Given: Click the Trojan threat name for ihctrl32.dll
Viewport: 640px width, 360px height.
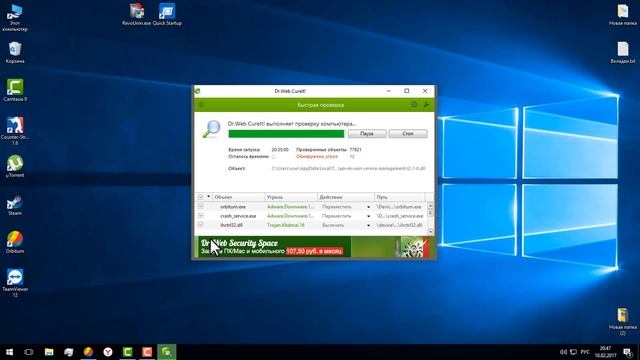Looking at the screenshot, I should (x=286, y=225).
